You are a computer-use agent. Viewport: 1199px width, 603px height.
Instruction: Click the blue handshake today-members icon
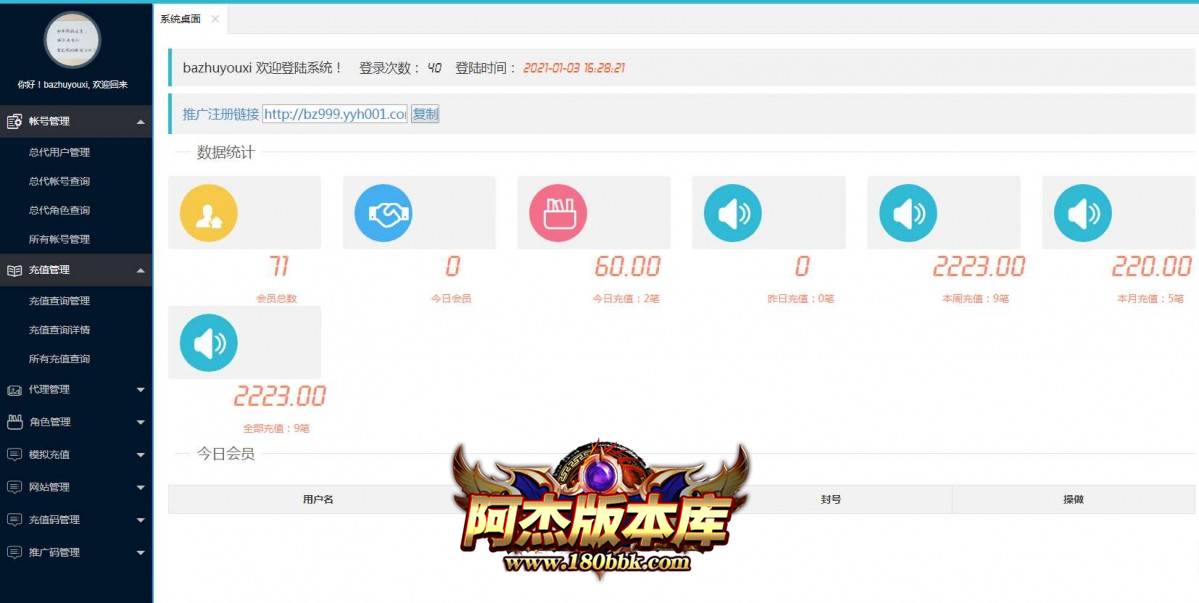point(383,213)
